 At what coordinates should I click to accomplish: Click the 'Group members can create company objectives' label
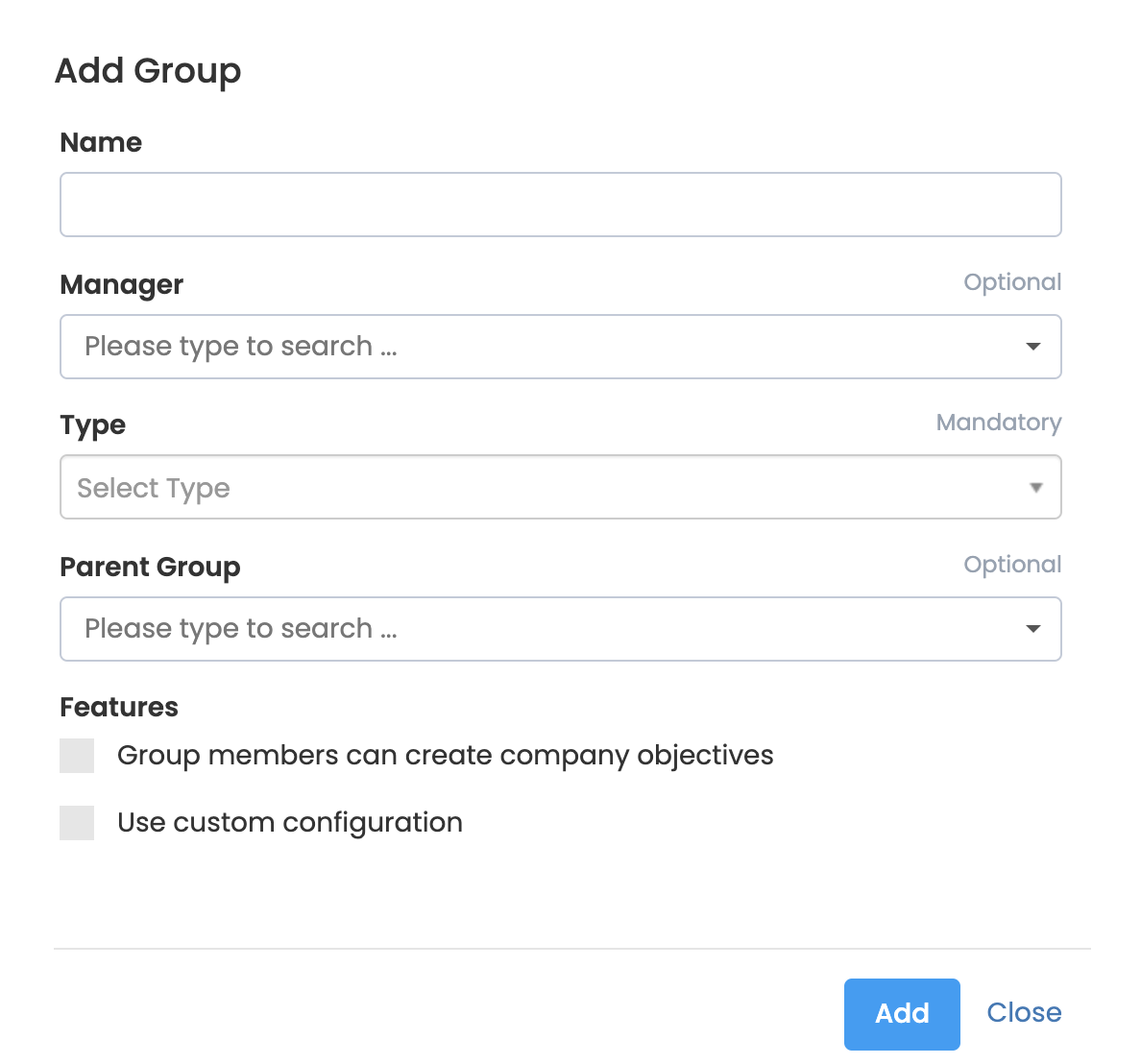click(x=445, y=756)
